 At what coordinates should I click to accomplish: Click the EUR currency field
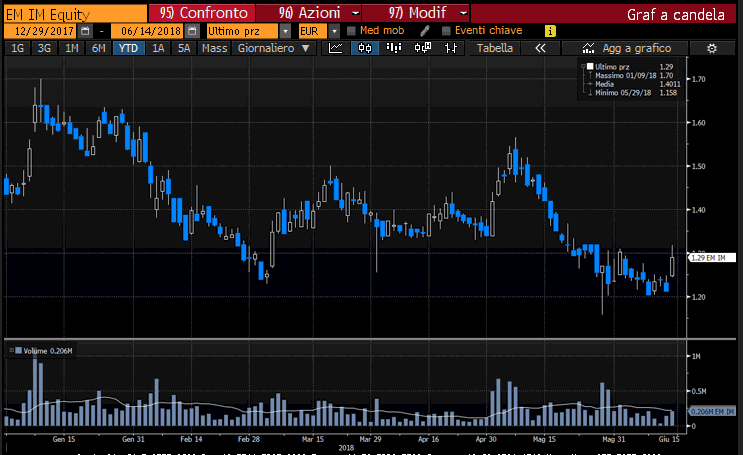point(313,31)
